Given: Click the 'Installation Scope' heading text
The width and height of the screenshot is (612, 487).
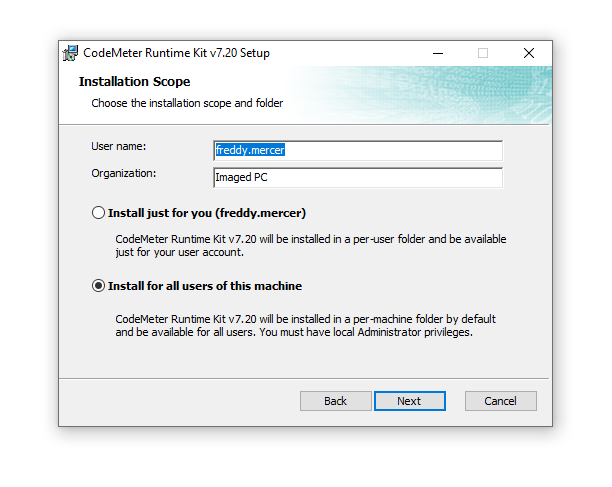Looking at the screenshot, I should (135, 82).
